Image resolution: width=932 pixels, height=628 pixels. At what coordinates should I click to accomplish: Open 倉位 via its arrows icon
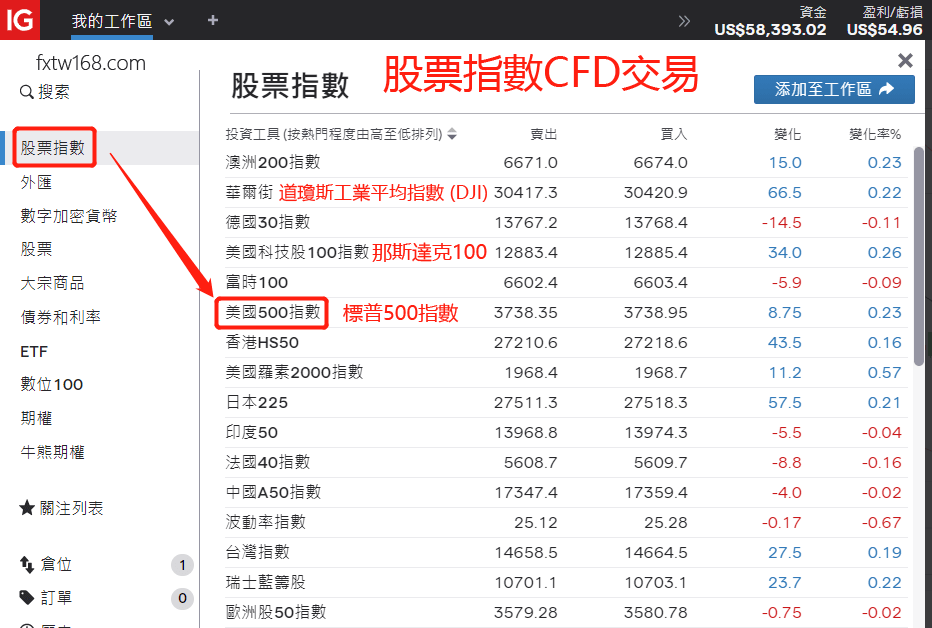click(x=27, y=565)
